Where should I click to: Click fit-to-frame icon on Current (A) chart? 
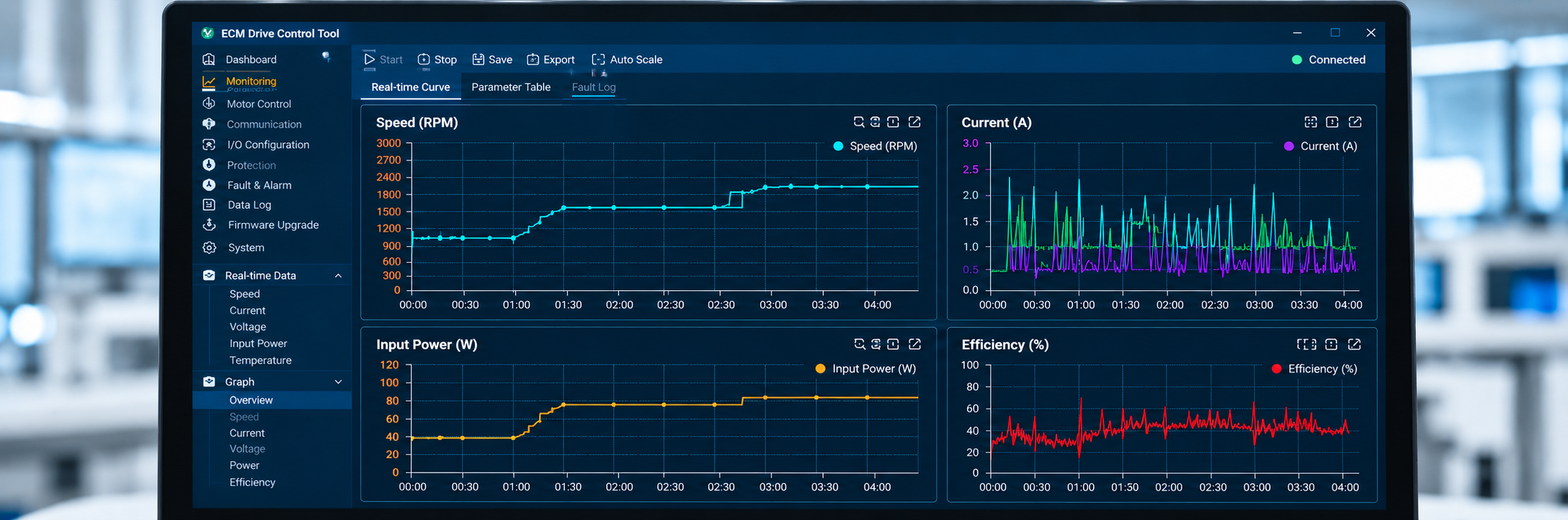pos(1310,122)
